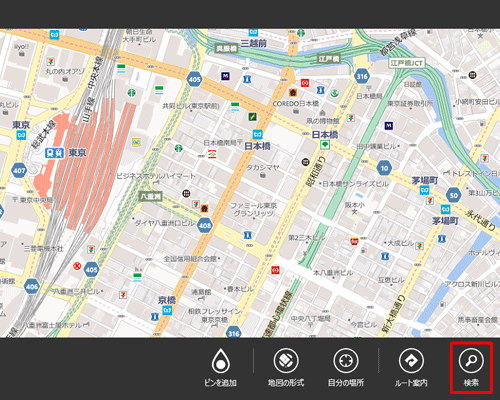This screenshot has width=500, height=400.
Task: Click the ダイヤ八重洲口ビル label
Action: (x=165, y=223)
